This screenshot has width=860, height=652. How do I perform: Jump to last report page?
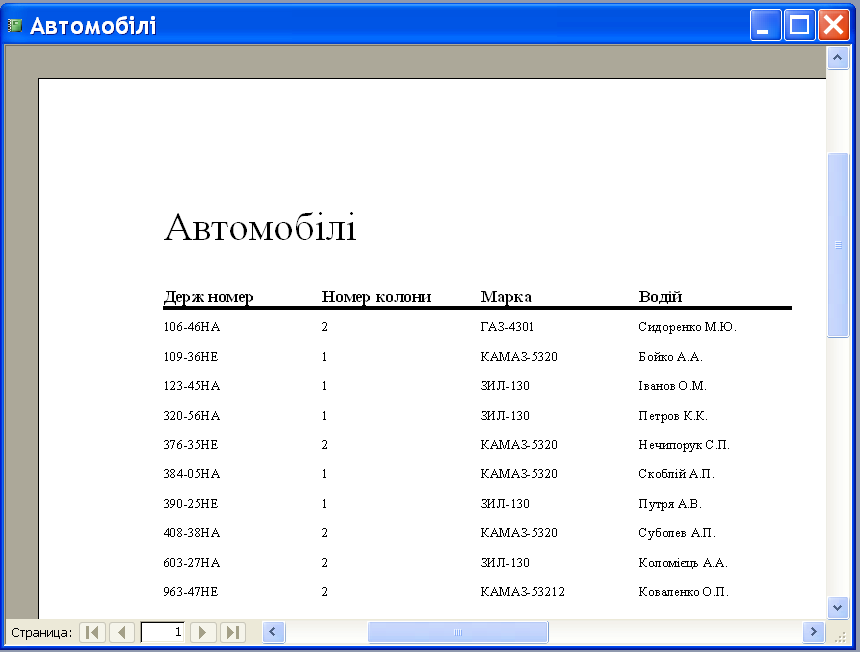point(233,632)
